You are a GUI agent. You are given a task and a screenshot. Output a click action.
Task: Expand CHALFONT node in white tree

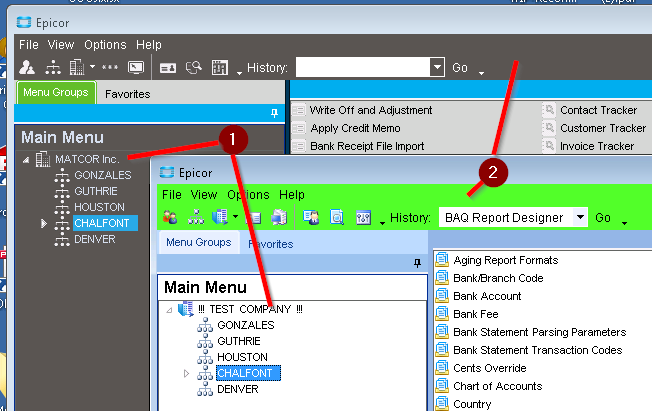click(186, 374)
